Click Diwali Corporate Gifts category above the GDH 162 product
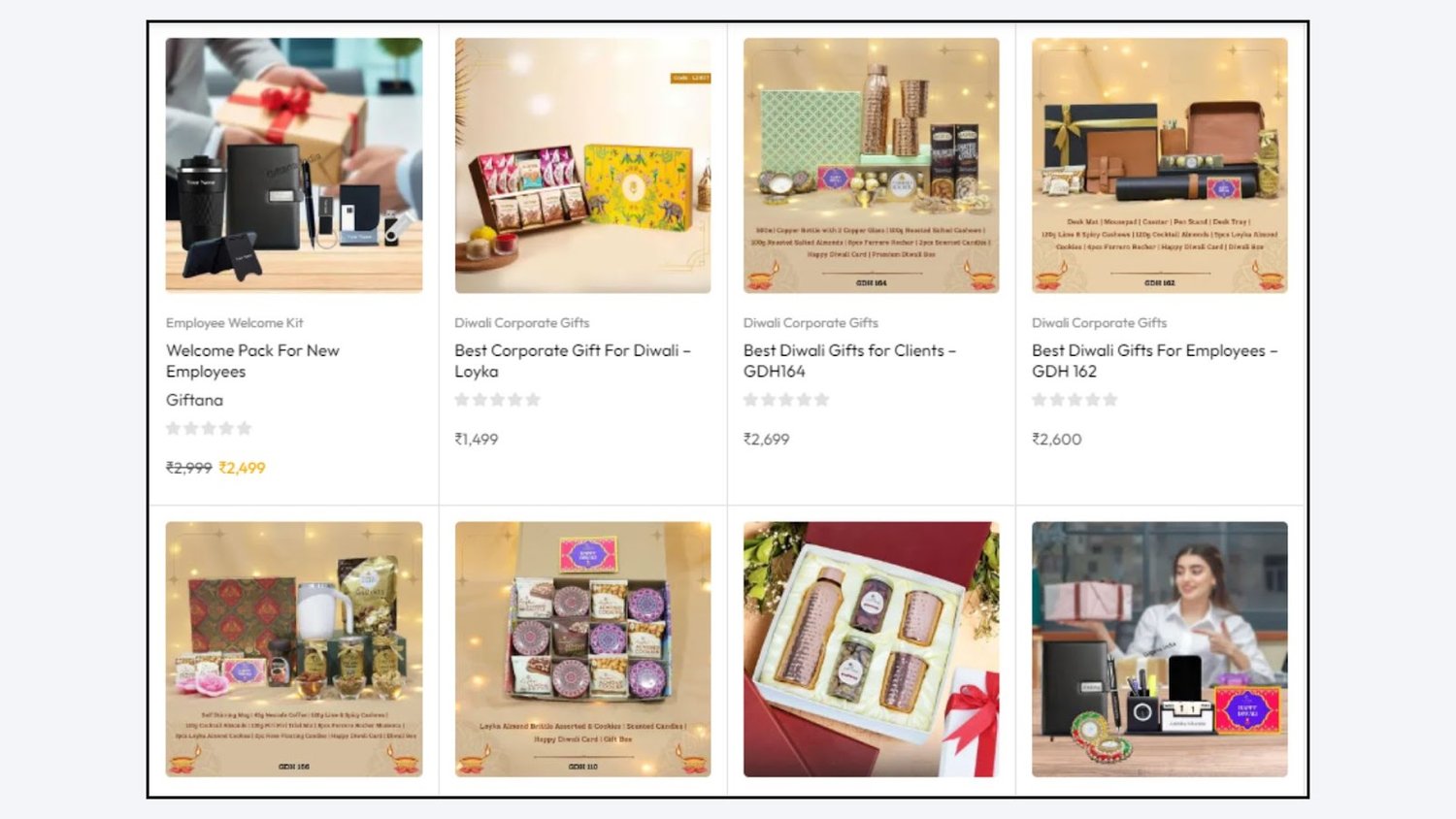Image resolution: width=1456 pixels, height=819 pixels. 1100,323
